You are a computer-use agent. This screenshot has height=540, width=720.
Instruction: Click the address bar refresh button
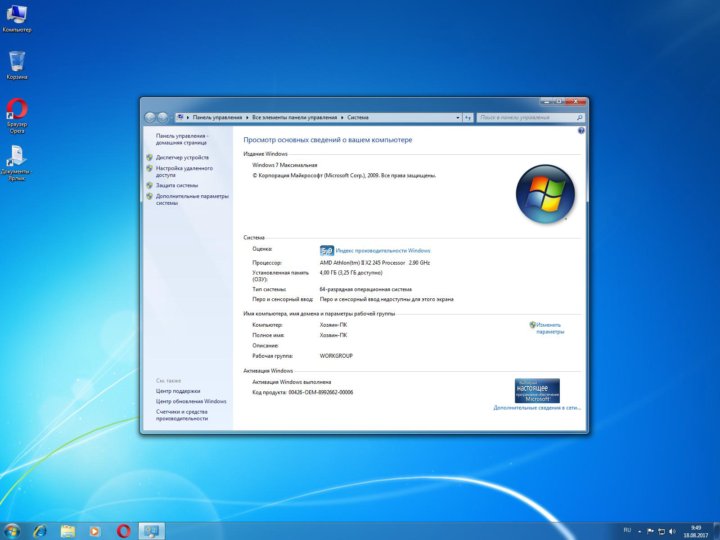(x=467, y=118)
